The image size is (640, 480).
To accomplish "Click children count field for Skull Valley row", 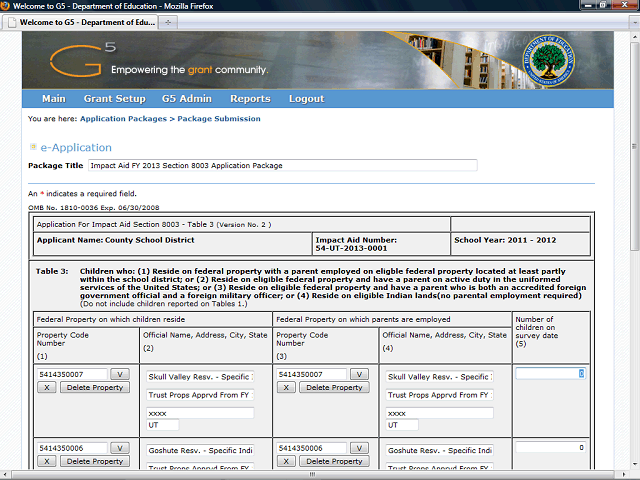I will coord(550,374).
